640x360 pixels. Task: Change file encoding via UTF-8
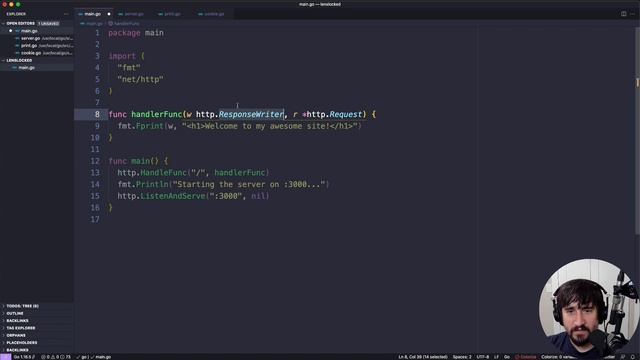[x=482, y=357]
